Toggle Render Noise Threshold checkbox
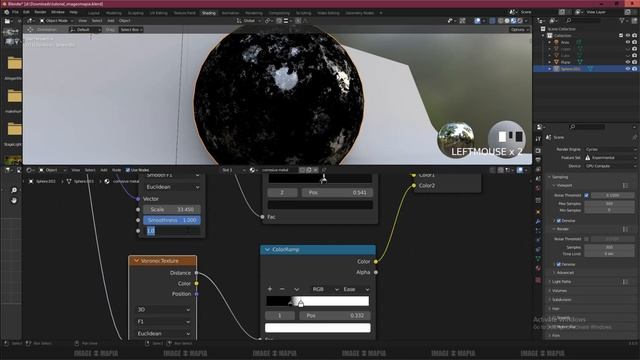640x360 pixels. click(x=587, y=239)
